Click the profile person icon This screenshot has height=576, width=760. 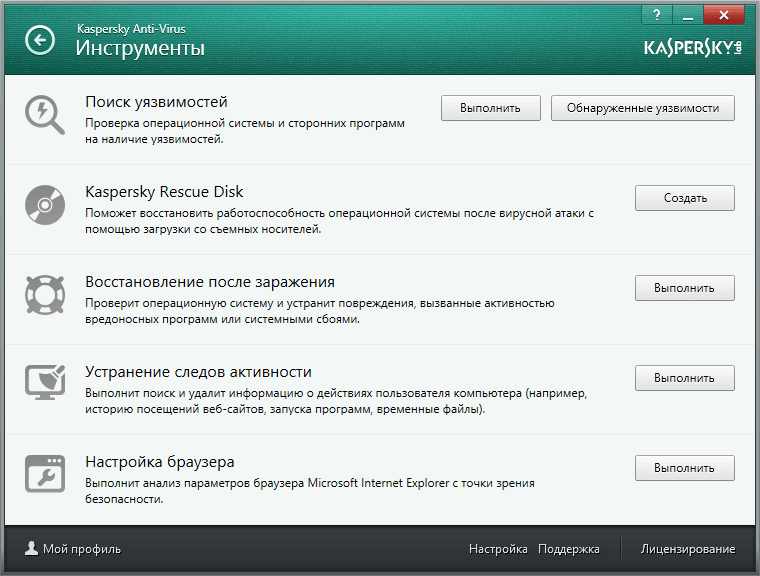pyautogui.click(x=32, y=548)
